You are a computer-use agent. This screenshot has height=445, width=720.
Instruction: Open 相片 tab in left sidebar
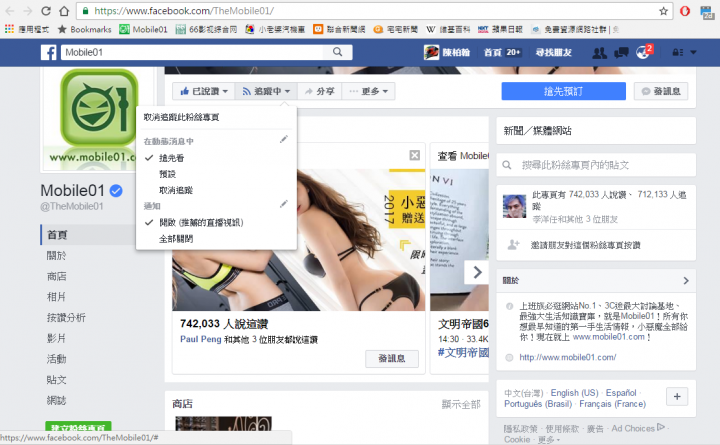pos(56,297)
